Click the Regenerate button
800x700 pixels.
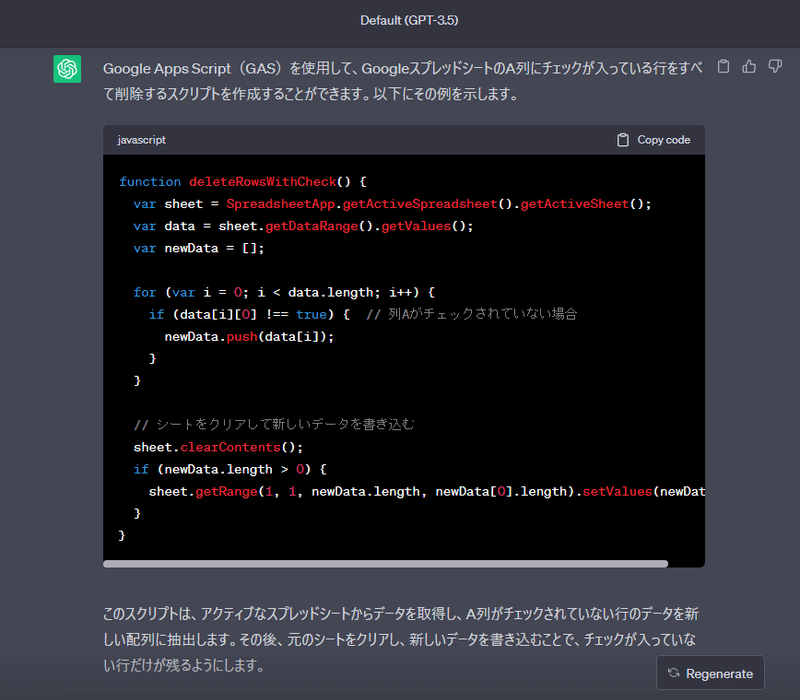[x=710, y=673]
